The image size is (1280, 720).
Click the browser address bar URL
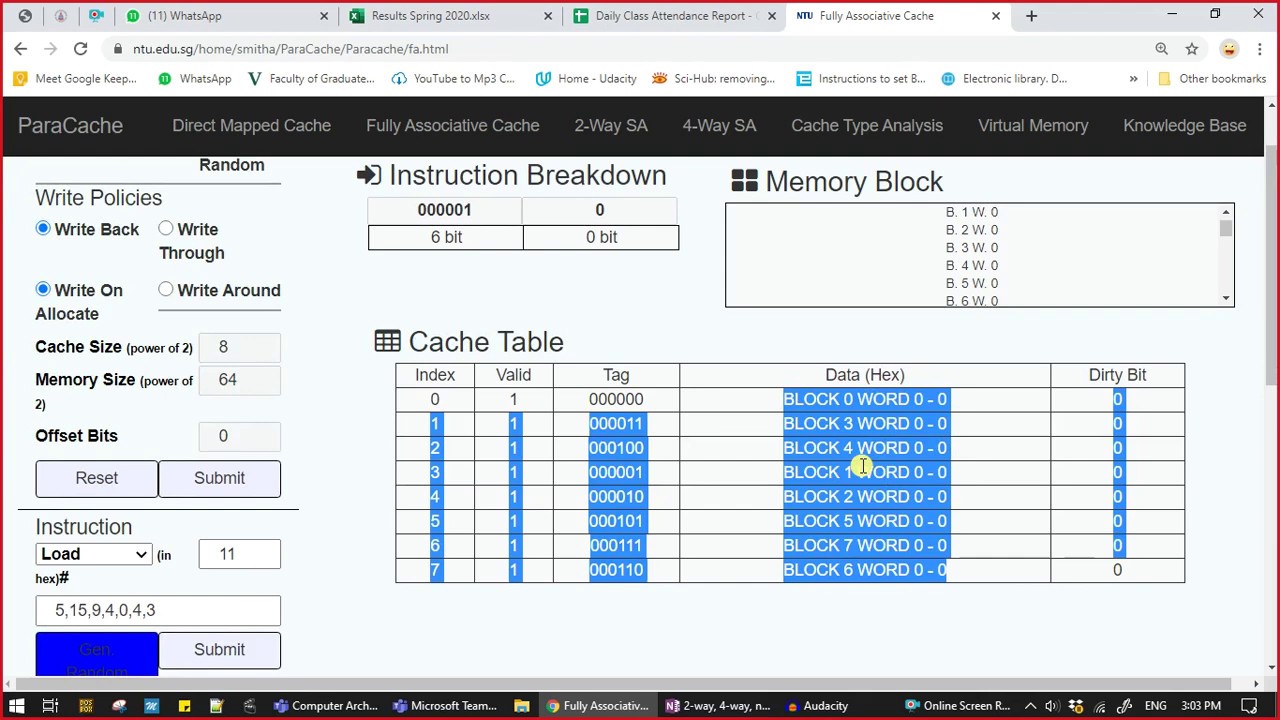tap(290, 48)
